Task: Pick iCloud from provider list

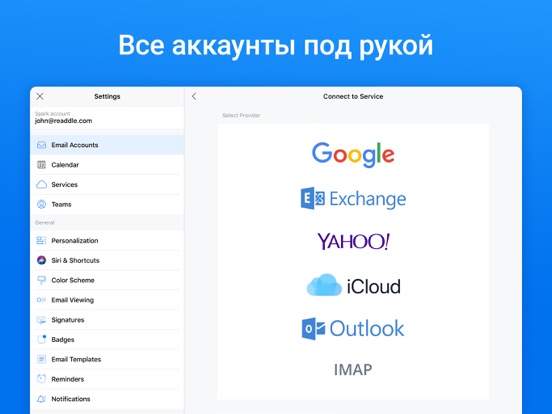Action: tap(353, 285)
